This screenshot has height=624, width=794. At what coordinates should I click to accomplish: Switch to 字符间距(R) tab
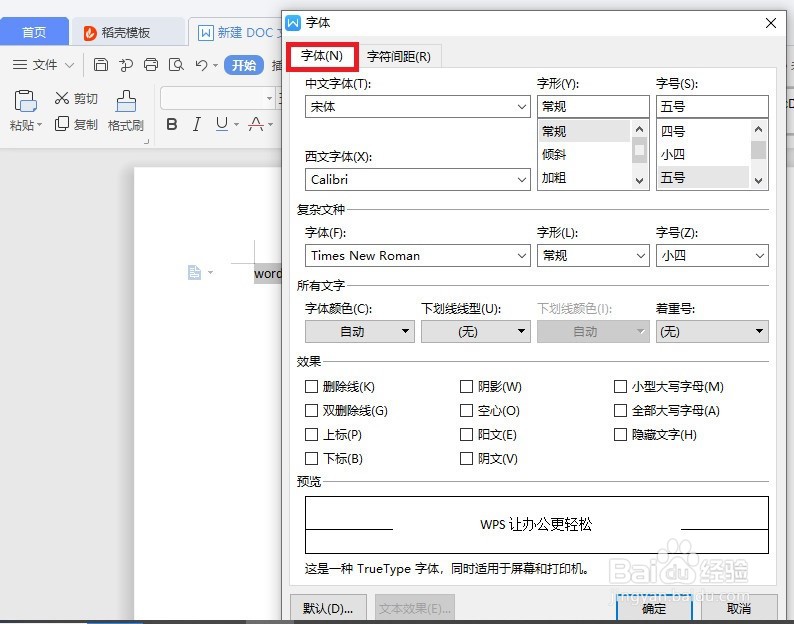tap(399, 56)
